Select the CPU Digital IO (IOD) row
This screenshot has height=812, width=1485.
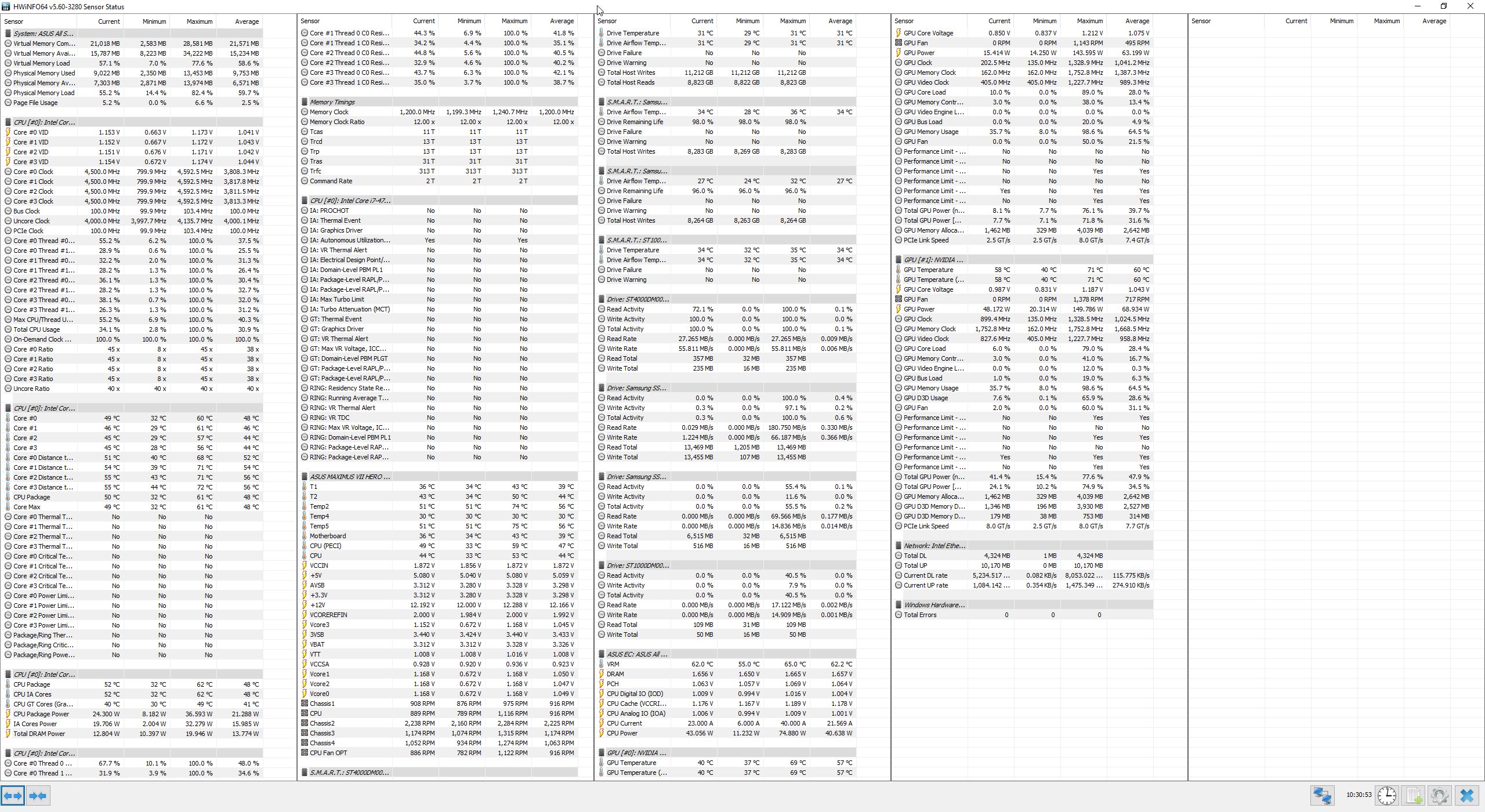(x=726, y=694)
